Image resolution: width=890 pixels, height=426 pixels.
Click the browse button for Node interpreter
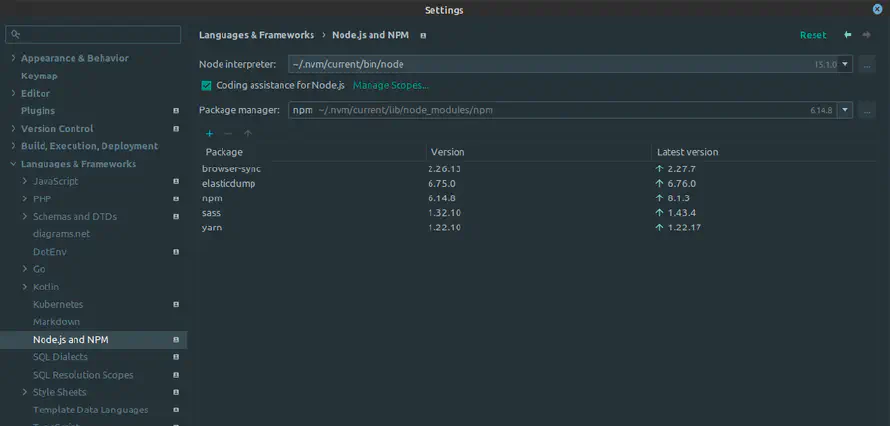pos(867,65)
